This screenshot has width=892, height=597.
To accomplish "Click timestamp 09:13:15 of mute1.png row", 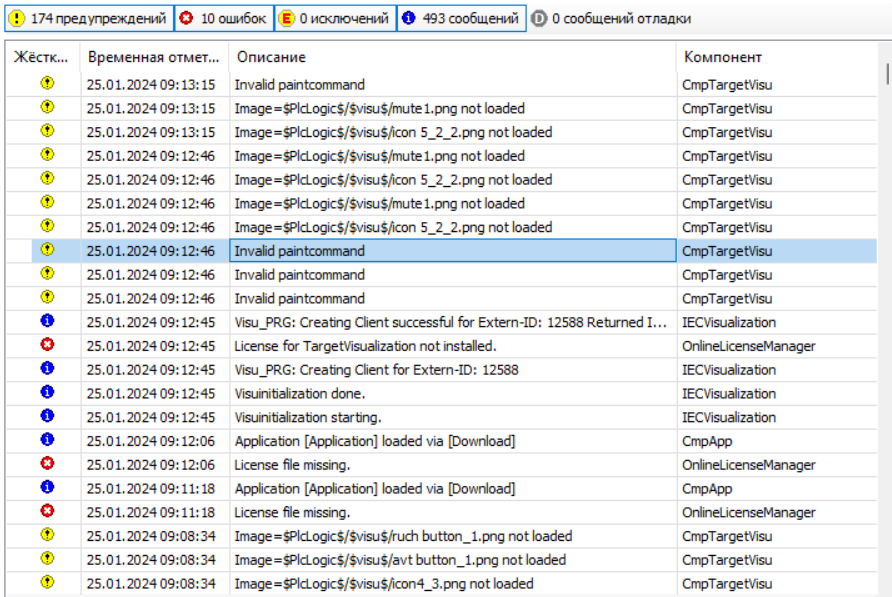I will pos(151,109).
